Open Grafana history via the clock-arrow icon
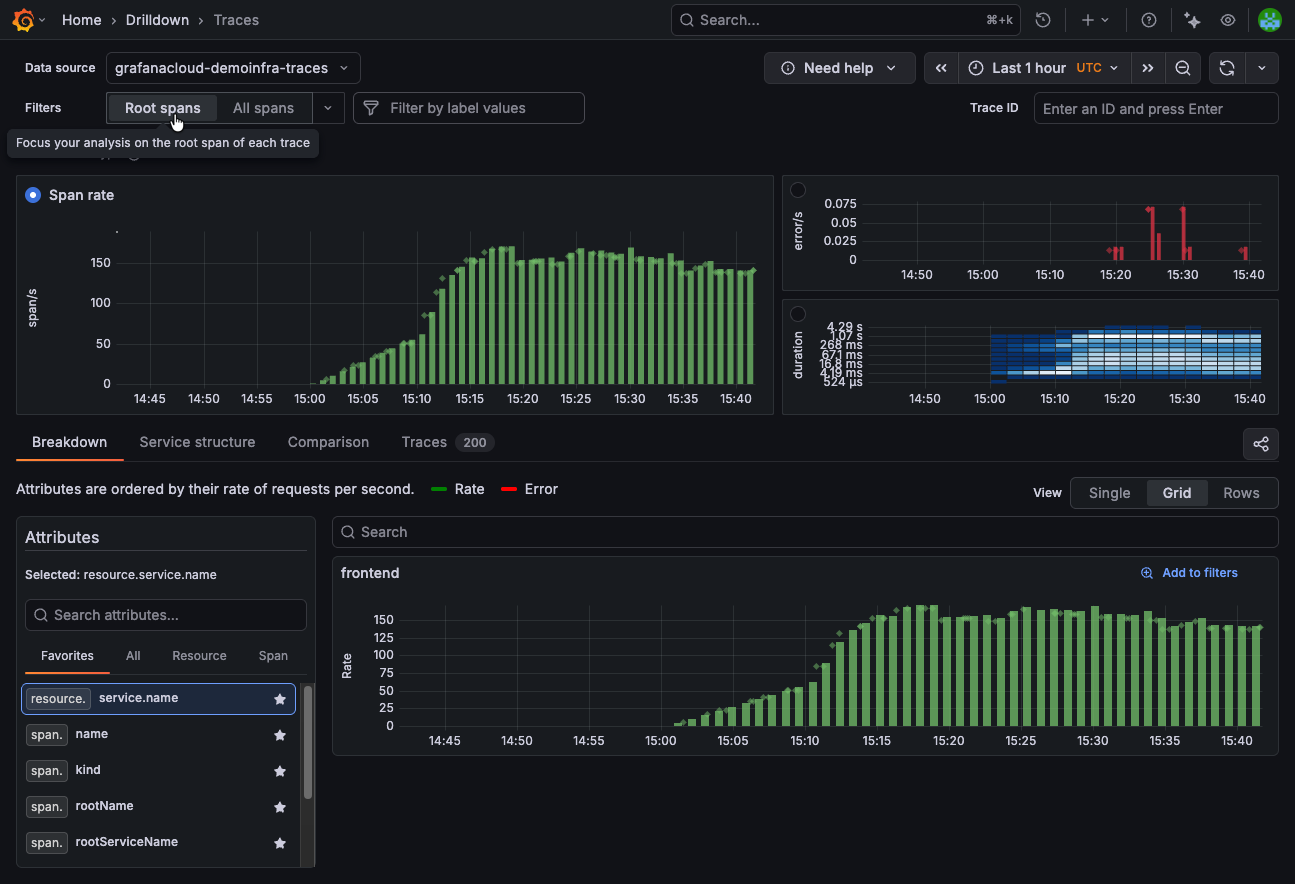Image resolution: width=1295 pixels, height=884 pixels. click(x=1043, y=19)
